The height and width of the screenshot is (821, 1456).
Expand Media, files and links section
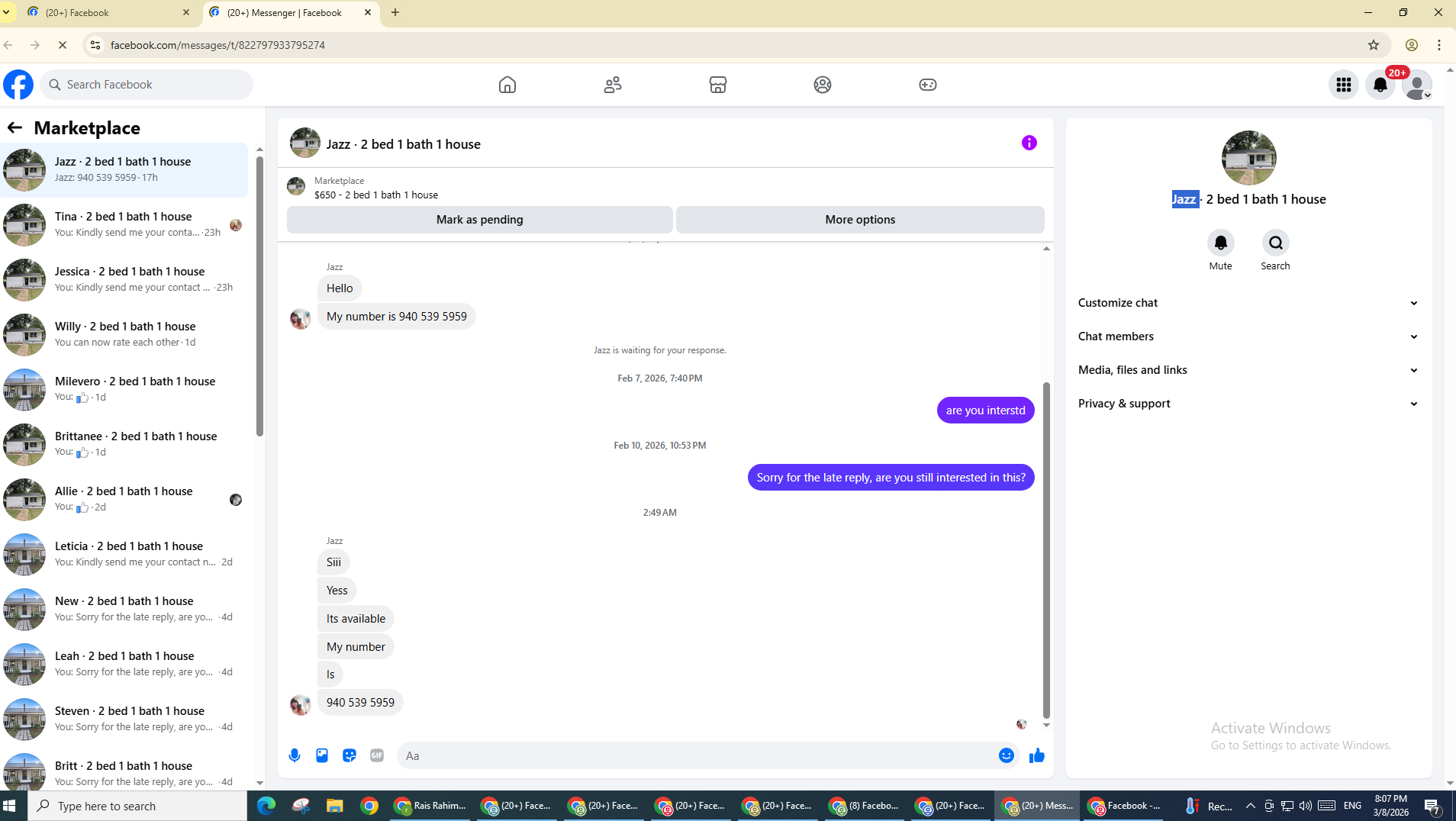point(1248,370)
